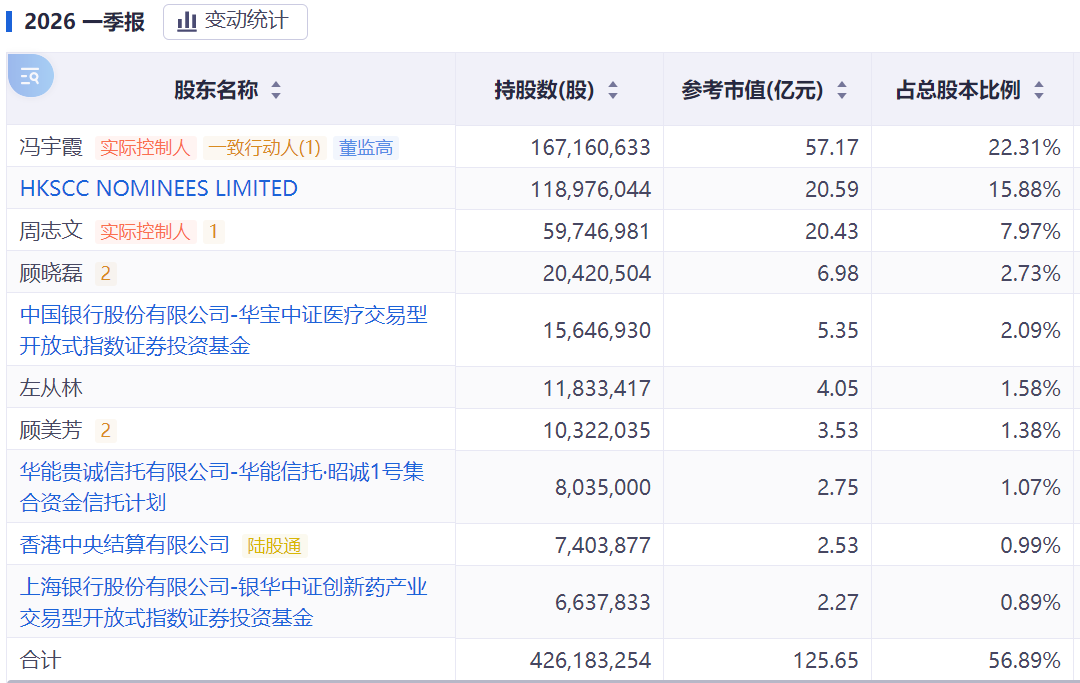
Task: Click the blue floating search list icon
Action: (30, 76)
